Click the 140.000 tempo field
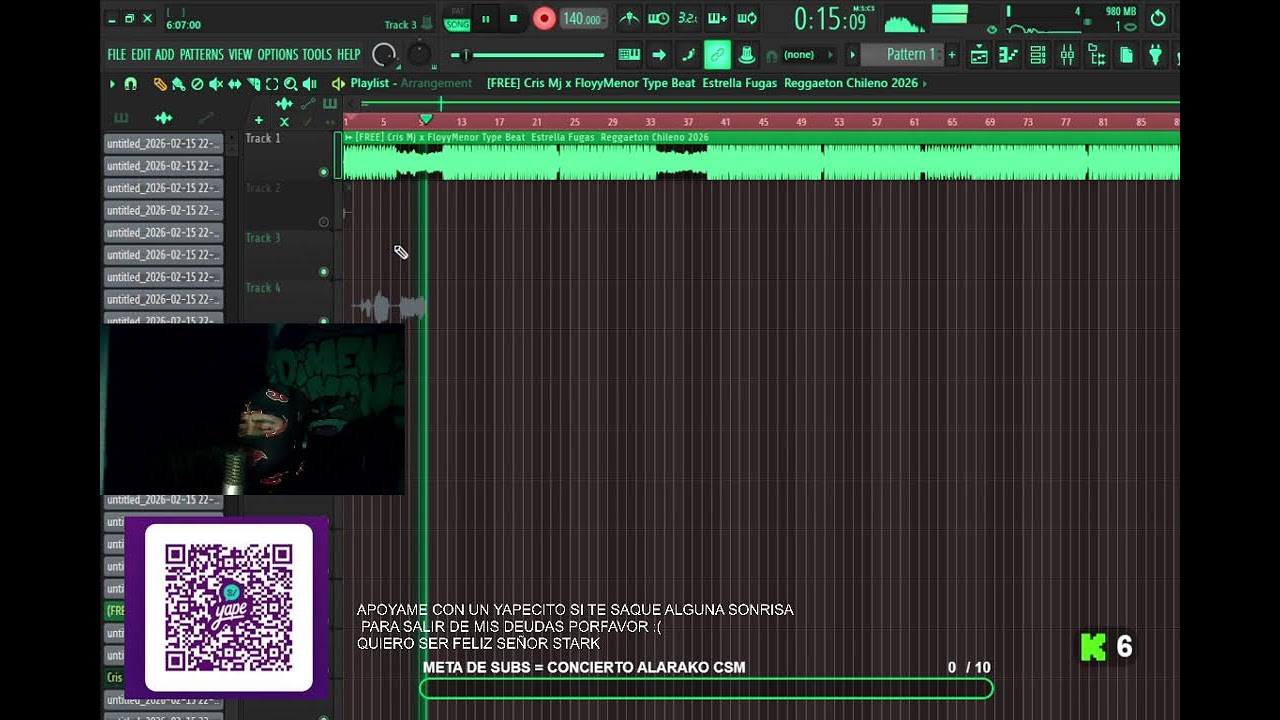Image resolution: width=1280 pixels, height=720 pixels. [x=582, y=19]
